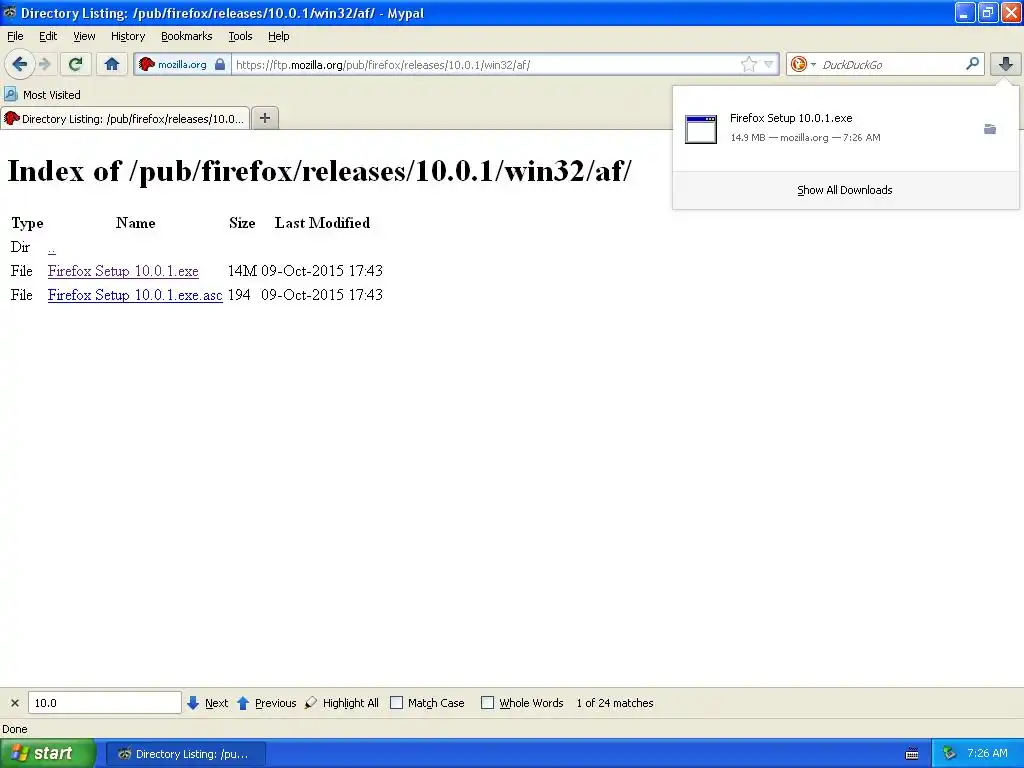Click the search magnifier icon

click(972, 63)
